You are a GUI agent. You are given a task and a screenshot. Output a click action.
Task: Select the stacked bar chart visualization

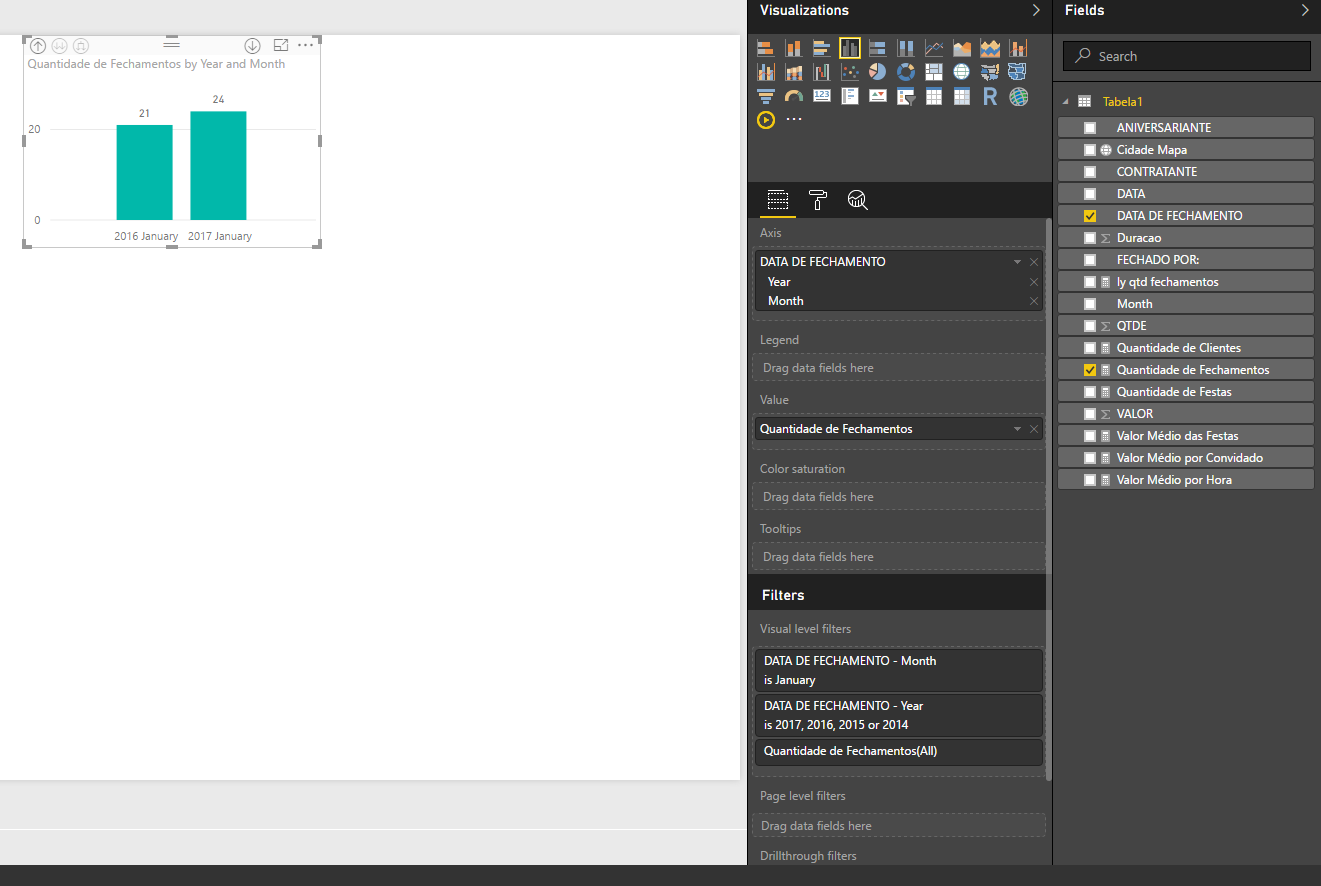[x=766, y=48]
